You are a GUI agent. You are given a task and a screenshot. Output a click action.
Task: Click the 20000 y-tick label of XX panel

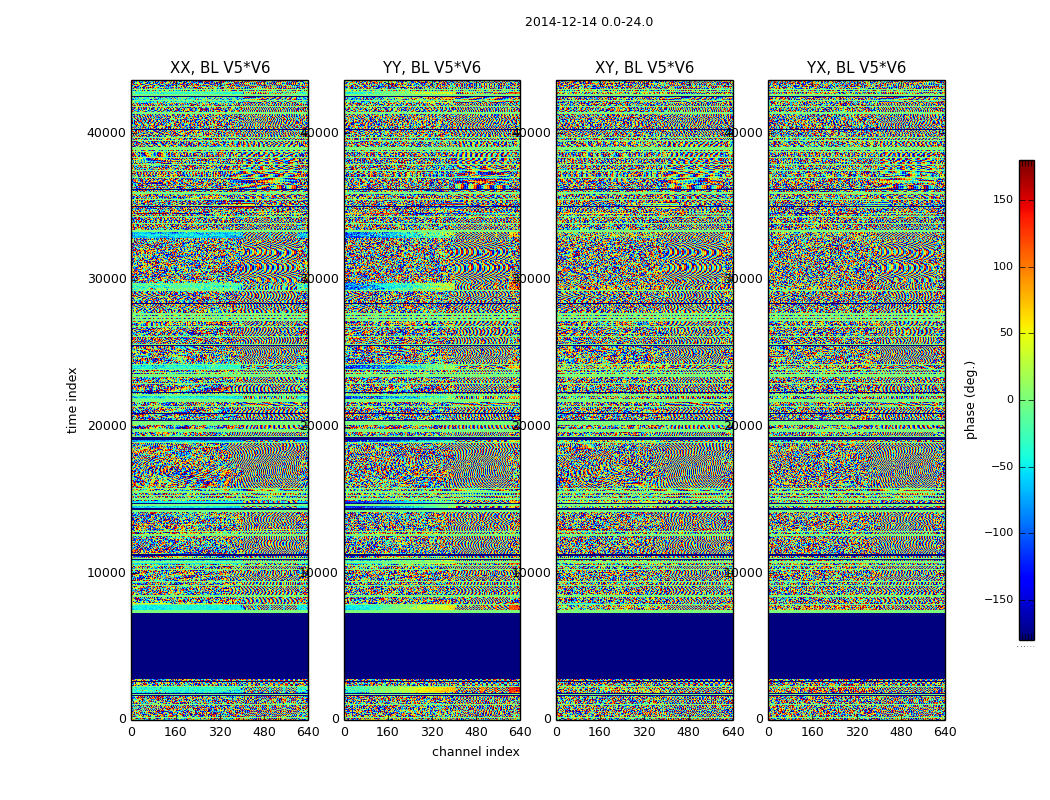point(108,426)
